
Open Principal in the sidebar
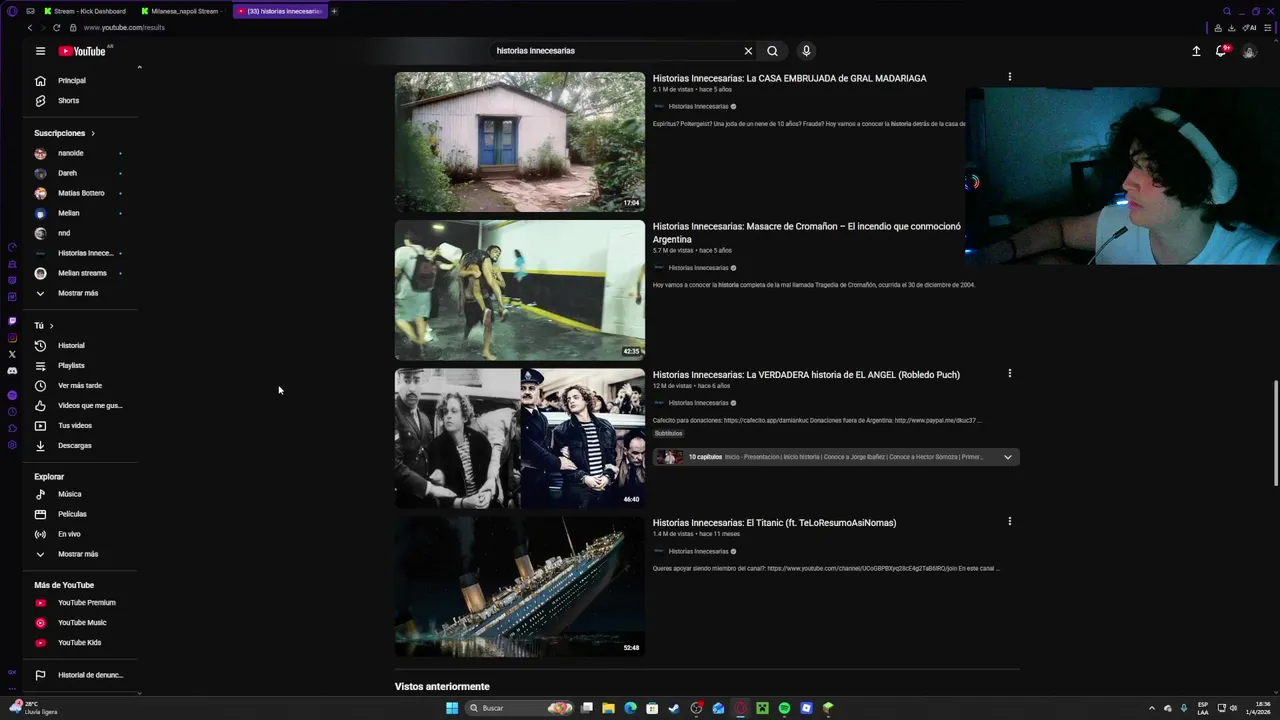(80, 81)
